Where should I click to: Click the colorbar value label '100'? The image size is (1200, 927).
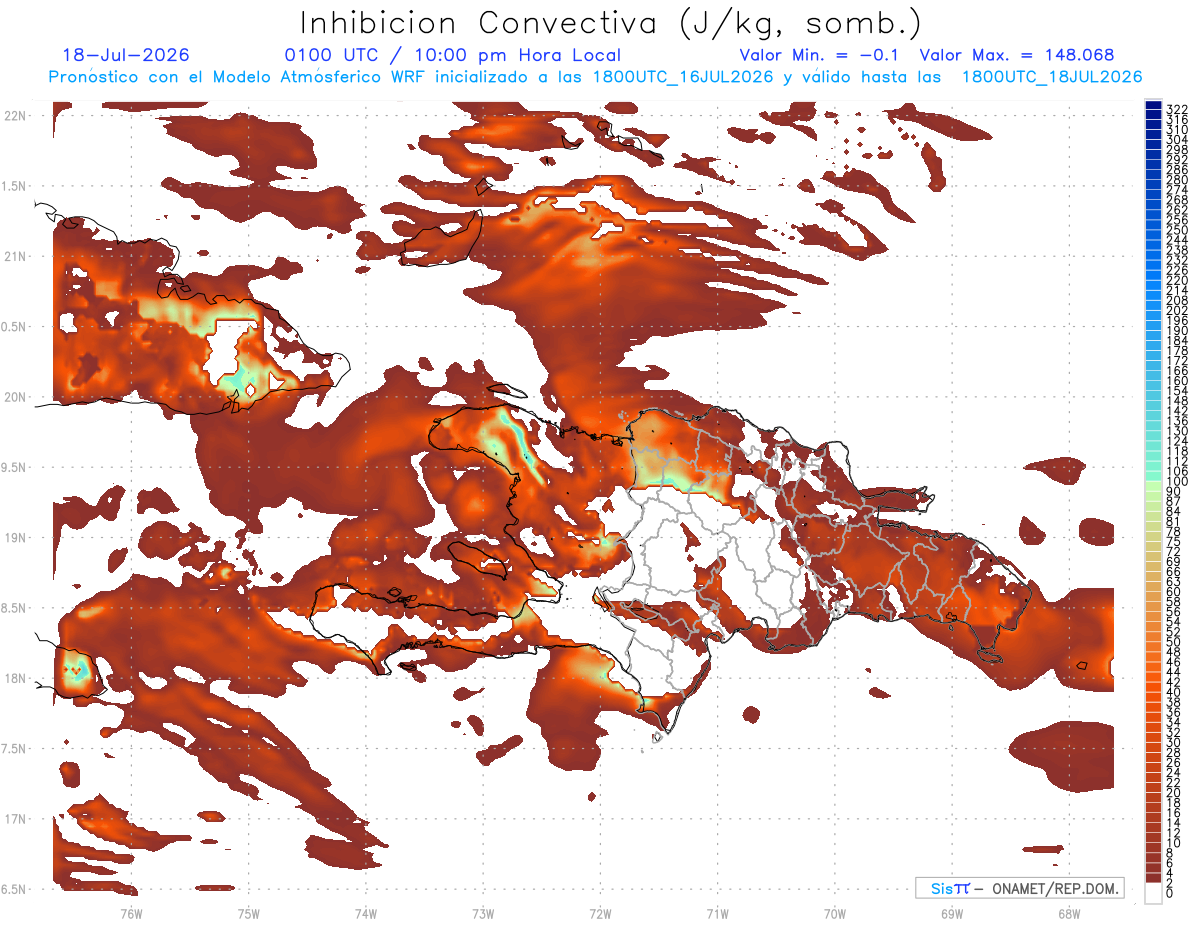pos(1177,482)
